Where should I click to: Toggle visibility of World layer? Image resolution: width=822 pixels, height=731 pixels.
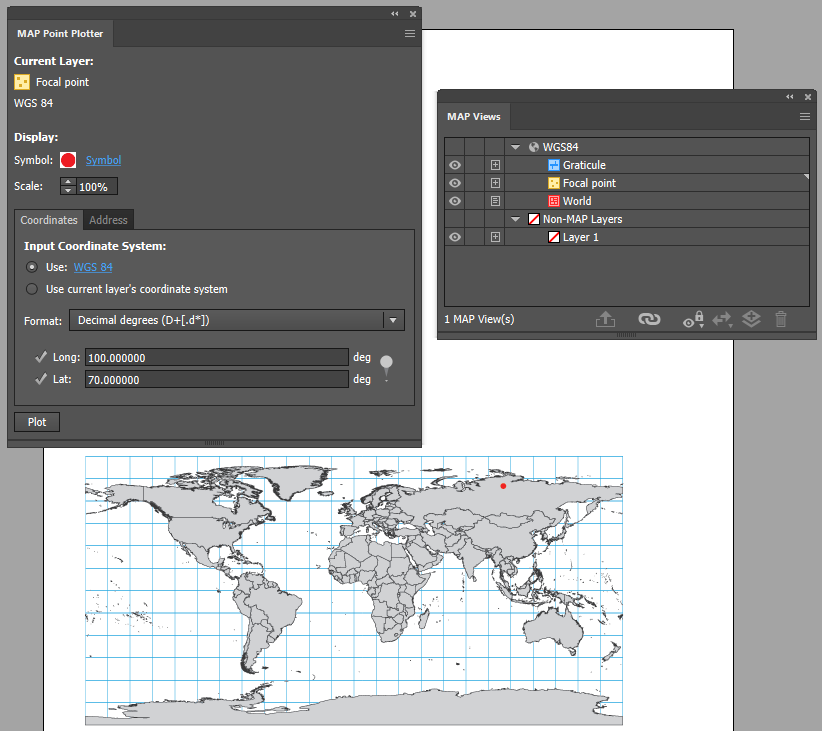click(455, 201)
